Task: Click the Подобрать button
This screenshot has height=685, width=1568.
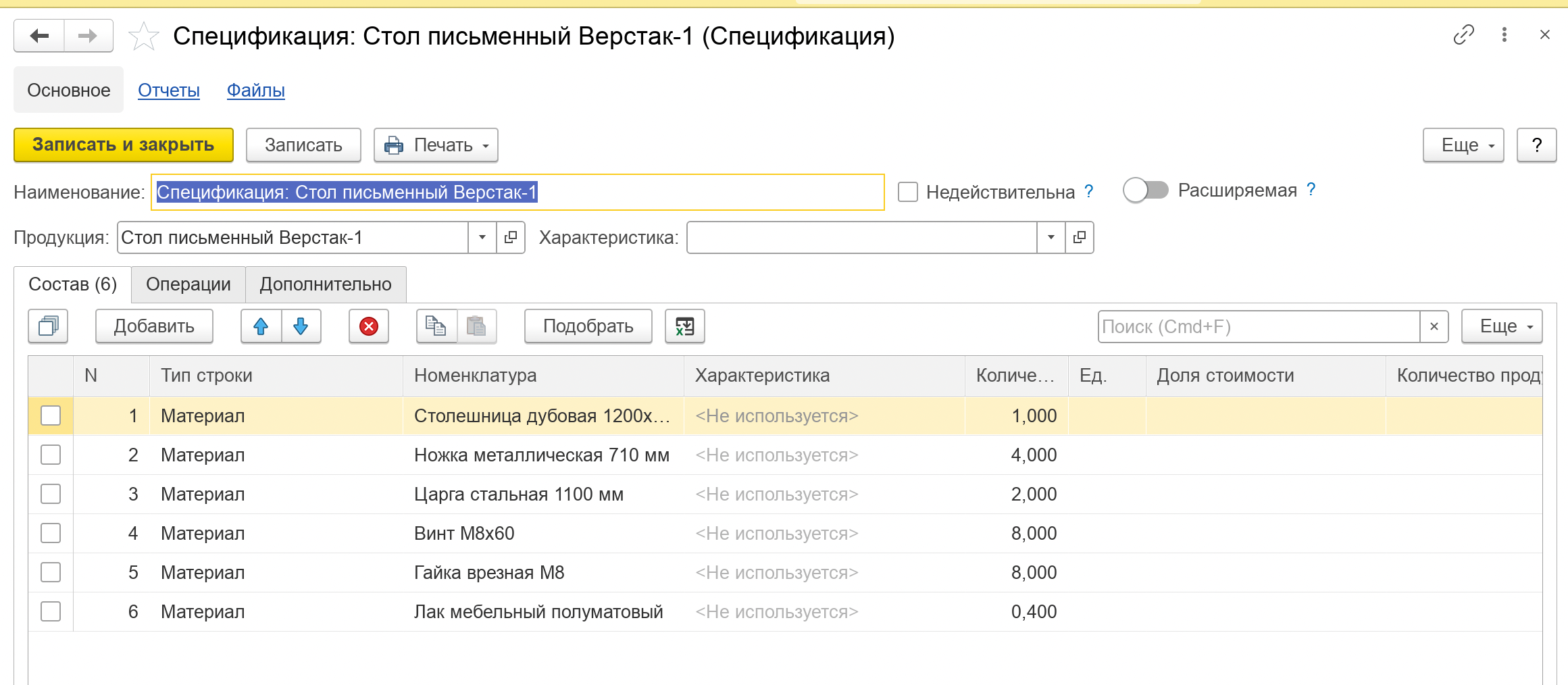Action: click(x=588, y=326)
